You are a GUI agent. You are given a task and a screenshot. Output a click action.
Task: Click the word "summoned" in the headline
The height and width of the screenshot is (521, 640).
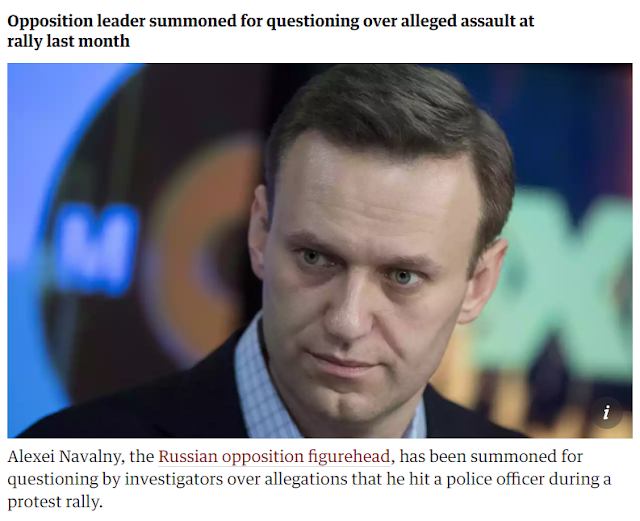pos(193,21)
